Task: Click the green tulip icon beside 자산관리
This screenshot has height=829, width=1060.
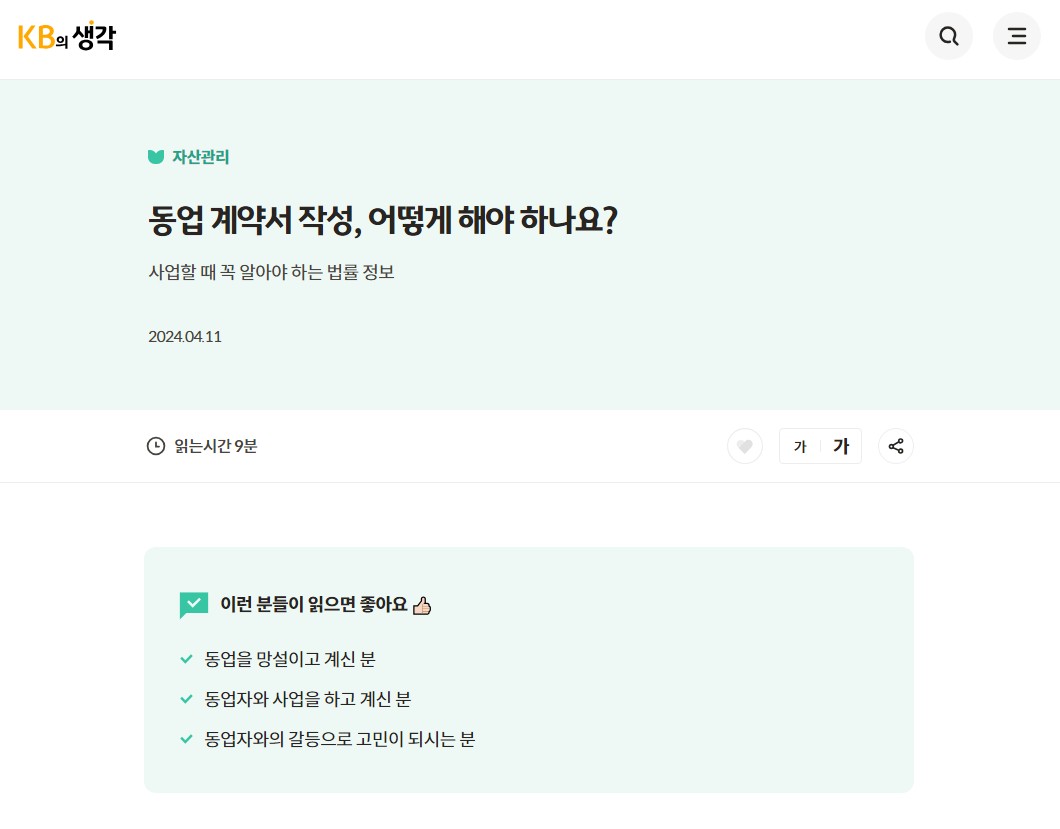Action: click(156, 157)
